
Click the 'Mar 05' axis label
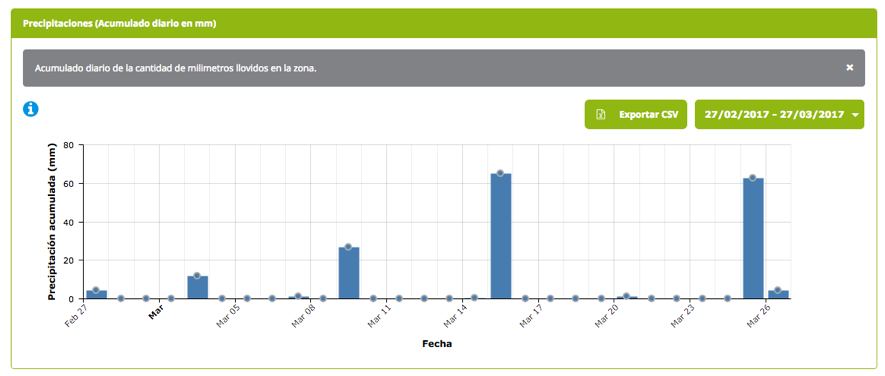pyautogui.click(x=228, y=316)
